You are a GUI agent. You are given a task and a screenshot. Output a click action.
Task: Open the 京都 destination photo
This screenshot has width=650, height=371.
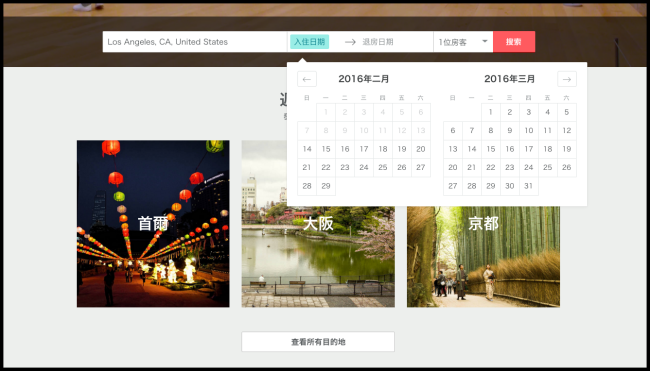click(483, 224)
